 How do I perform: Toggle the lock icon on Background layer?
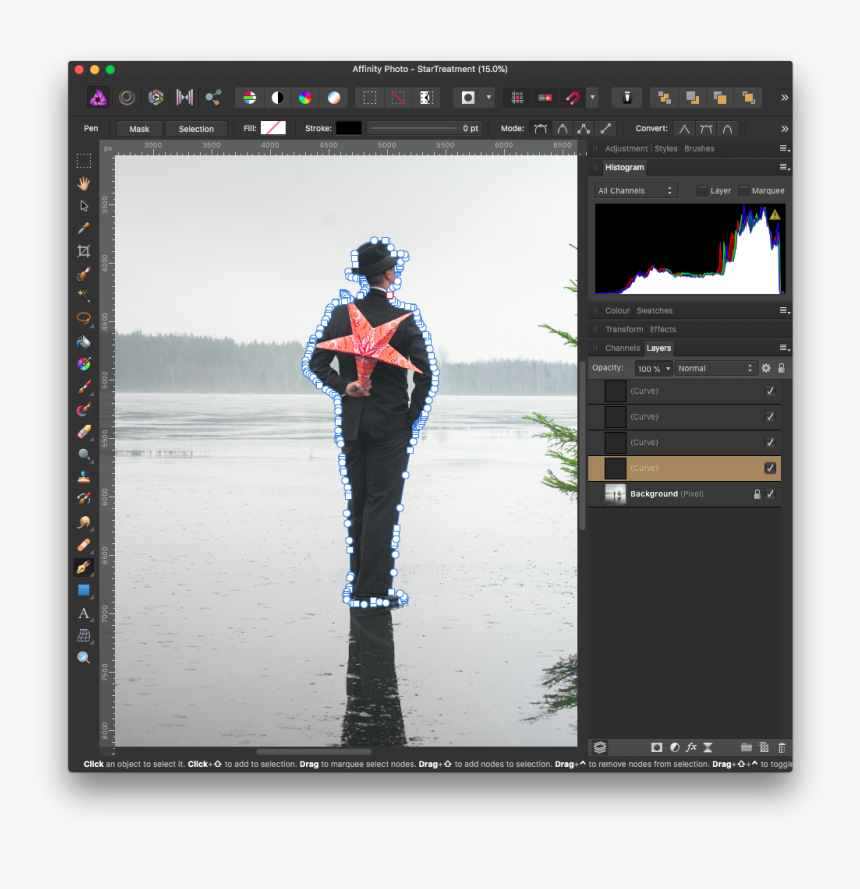click(757, 493)
